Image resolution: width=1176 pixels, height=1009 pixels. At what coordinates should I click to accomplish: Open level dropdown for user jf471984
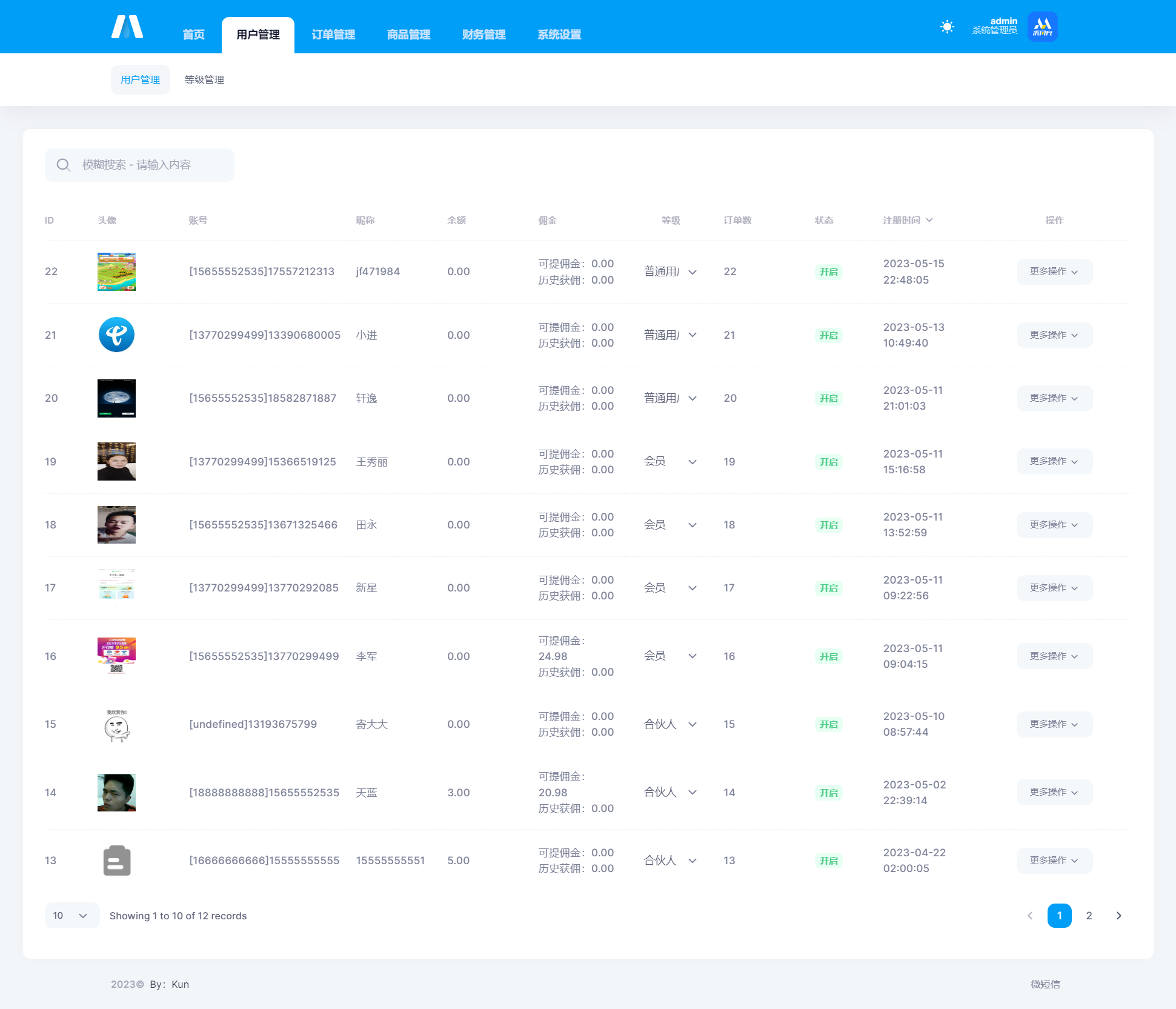point(670,272)
